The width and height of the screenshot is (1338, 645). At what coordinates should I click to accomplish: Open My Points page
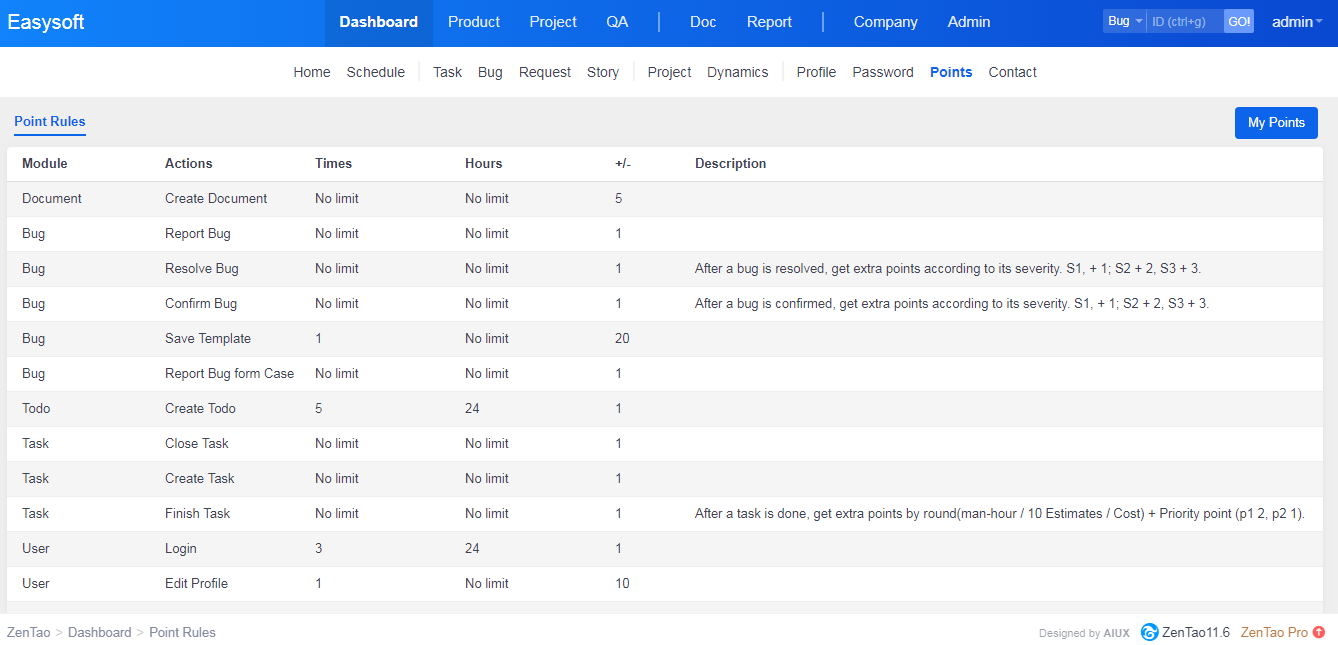coord(1276,123)
